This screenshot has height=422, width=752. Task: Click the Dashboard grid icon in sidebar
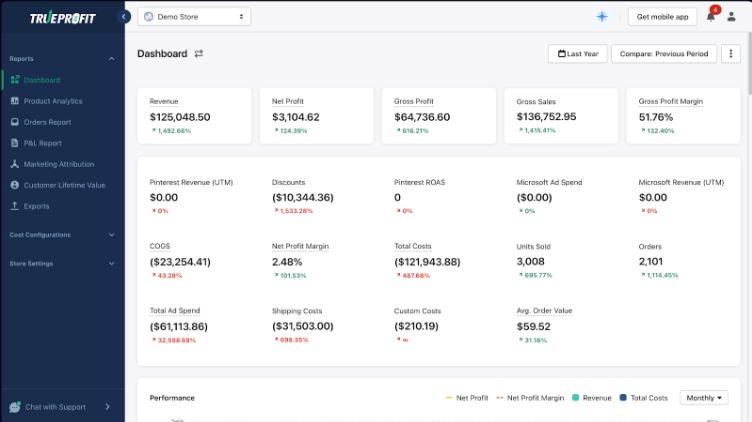click(15, 80)
